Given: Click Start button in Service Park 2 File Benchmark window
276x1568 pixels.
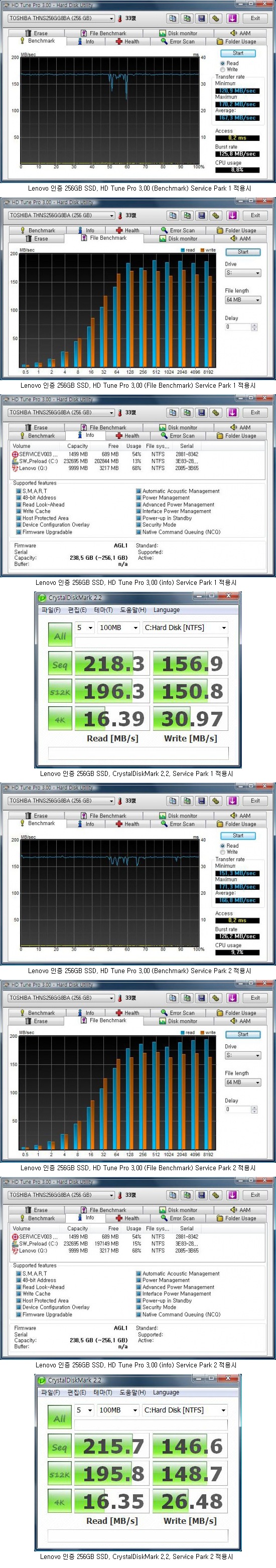Looking at the screenshot, I should (x=243, y=1035).
